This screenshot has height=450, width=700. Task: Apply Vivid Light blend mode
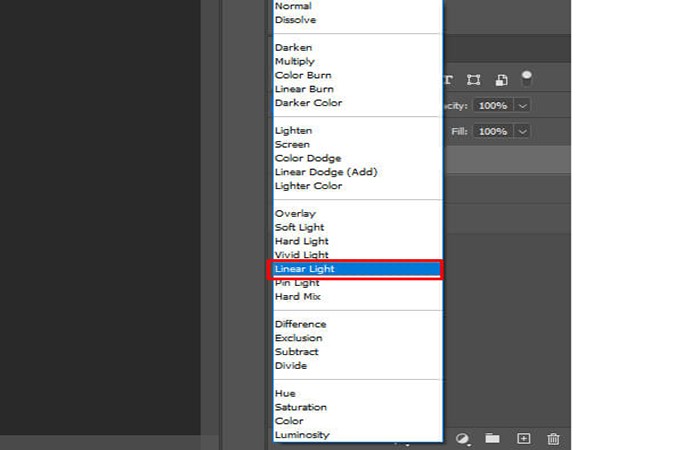pyautogui.click(x=358, y=254)
